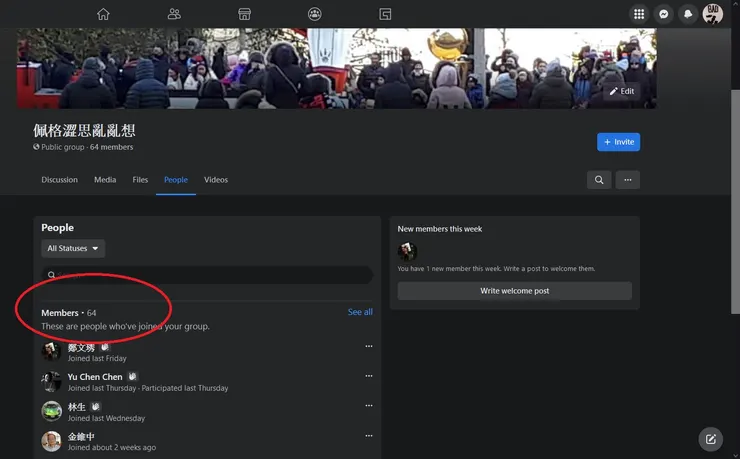Open options for member 金維中
This screenshot has height=459, width=740.
point(369,436)
